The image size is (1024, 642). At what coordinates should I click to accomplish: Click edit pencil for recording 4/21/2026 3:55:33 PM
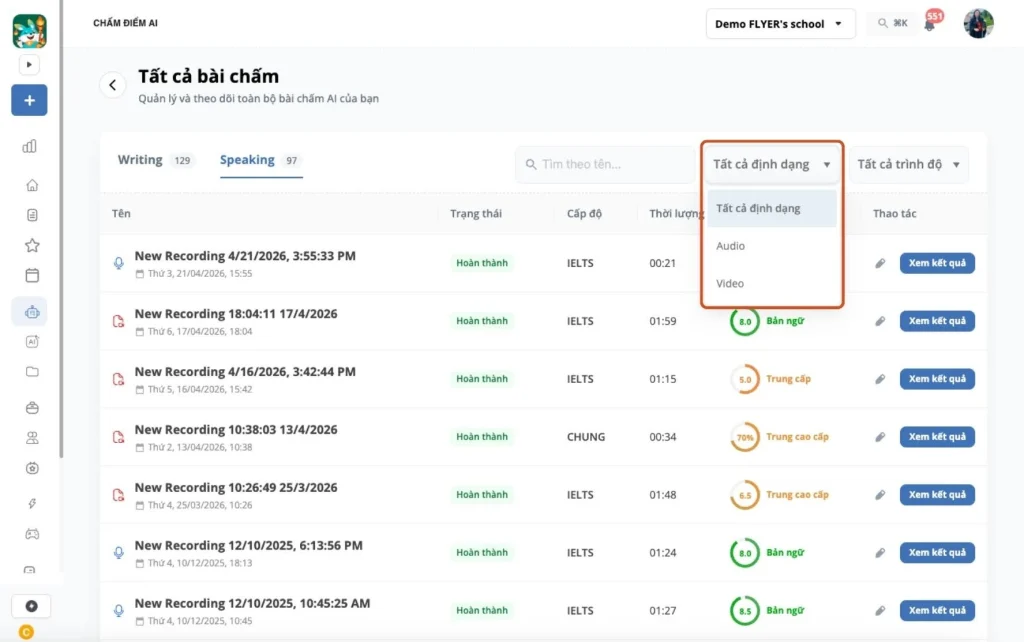pyautogui.click(x=880, y=263)
